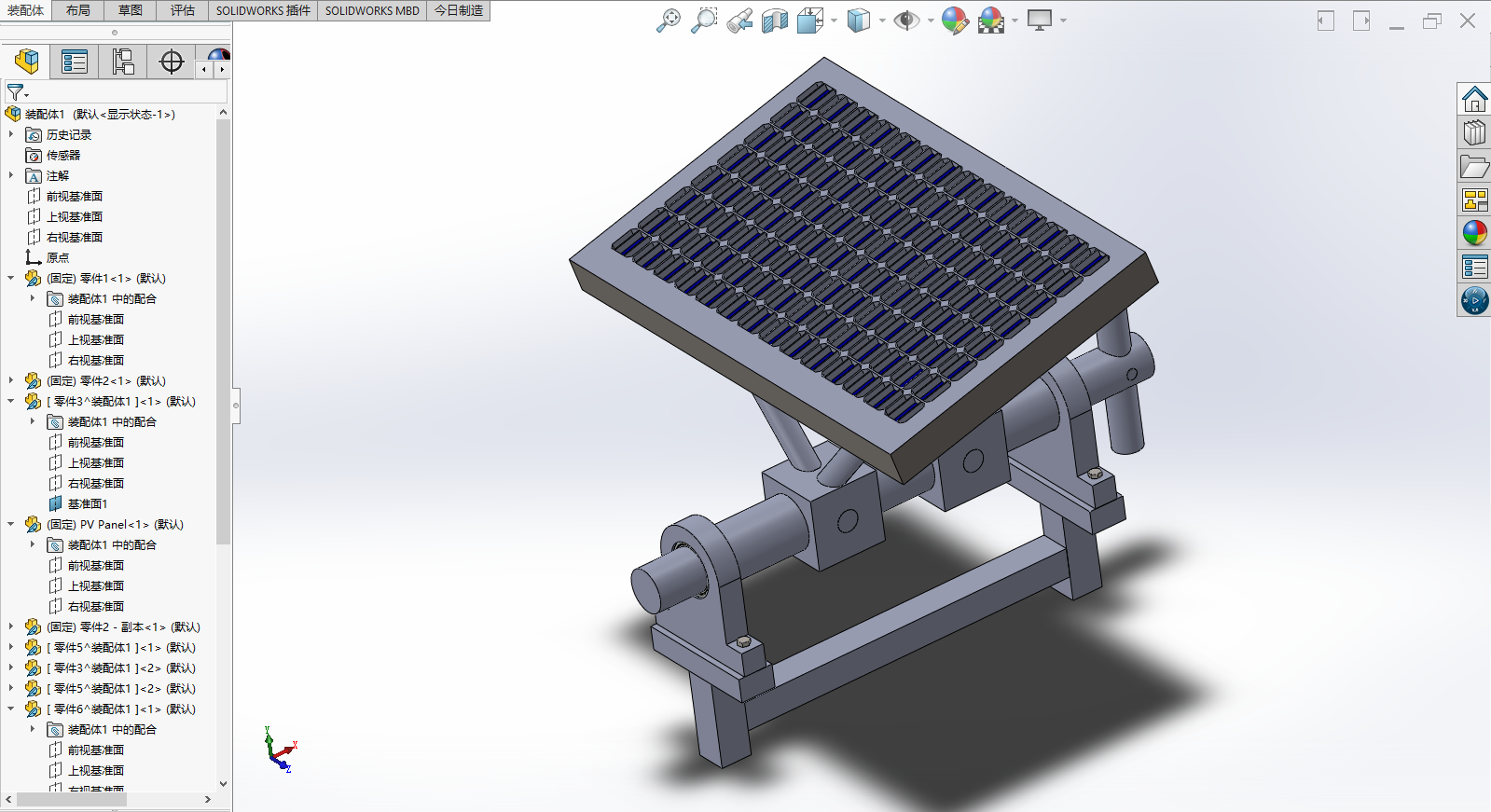Click the Apply Scene icon
1491x812 pixels.
coord(991,21)
